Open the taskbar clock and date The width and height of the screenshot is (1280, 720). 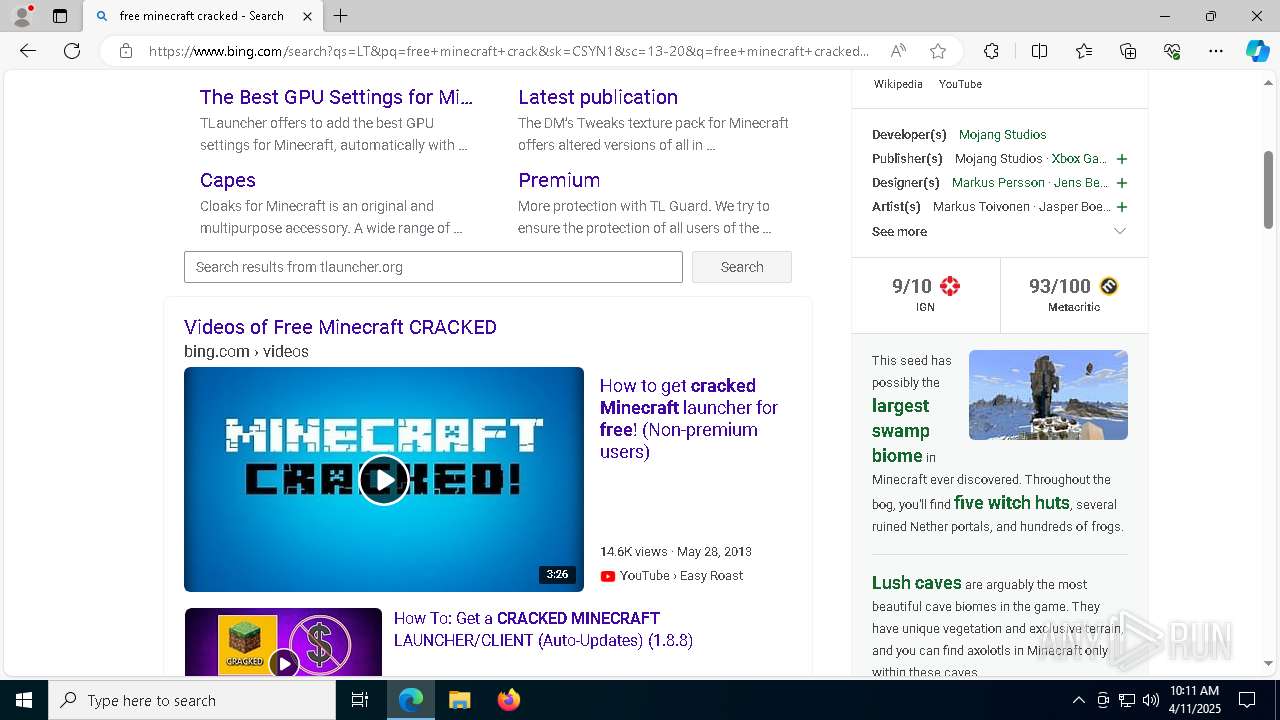click(1194, 700)
